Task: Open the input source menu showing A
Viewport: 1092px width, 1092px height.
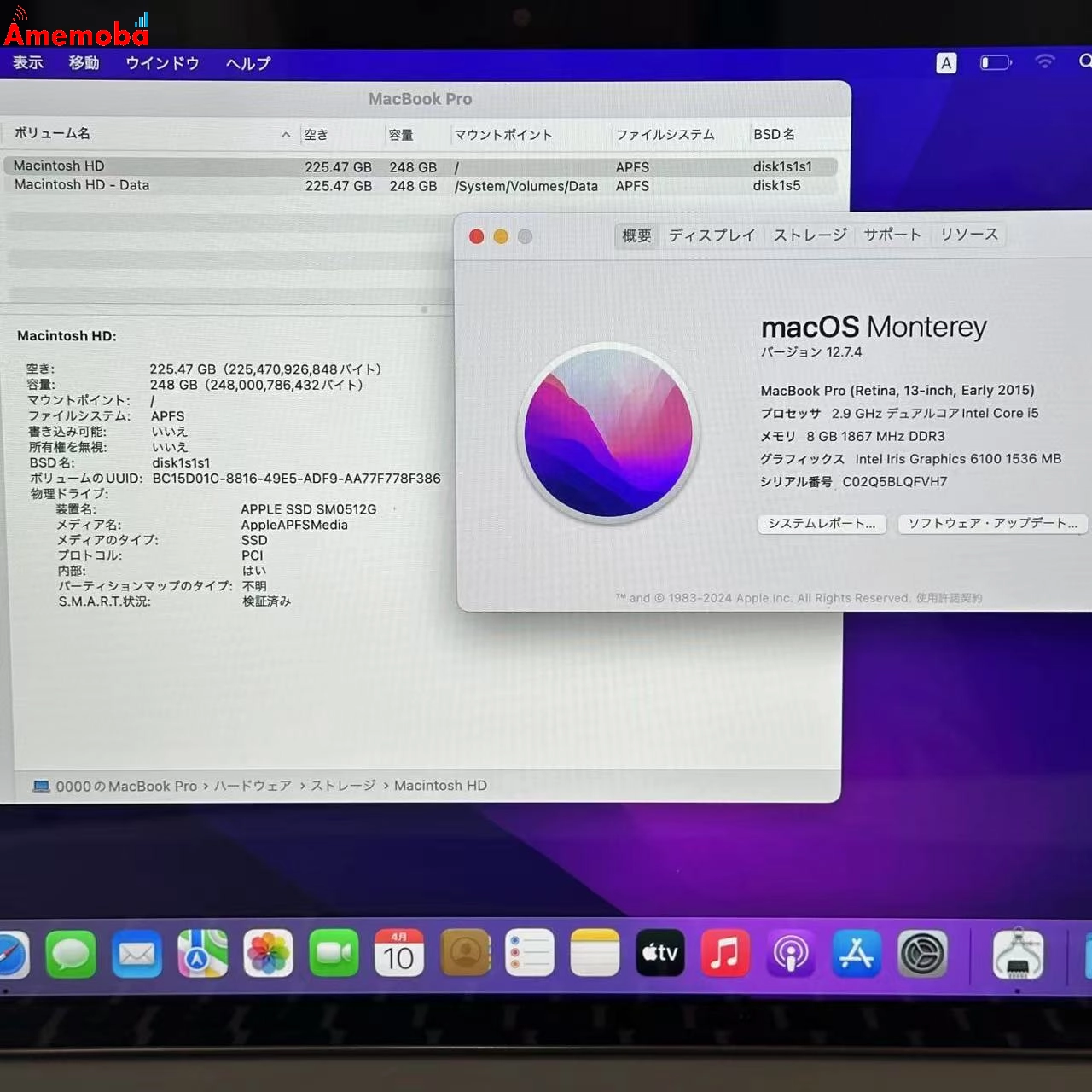Action: [945, 62]
